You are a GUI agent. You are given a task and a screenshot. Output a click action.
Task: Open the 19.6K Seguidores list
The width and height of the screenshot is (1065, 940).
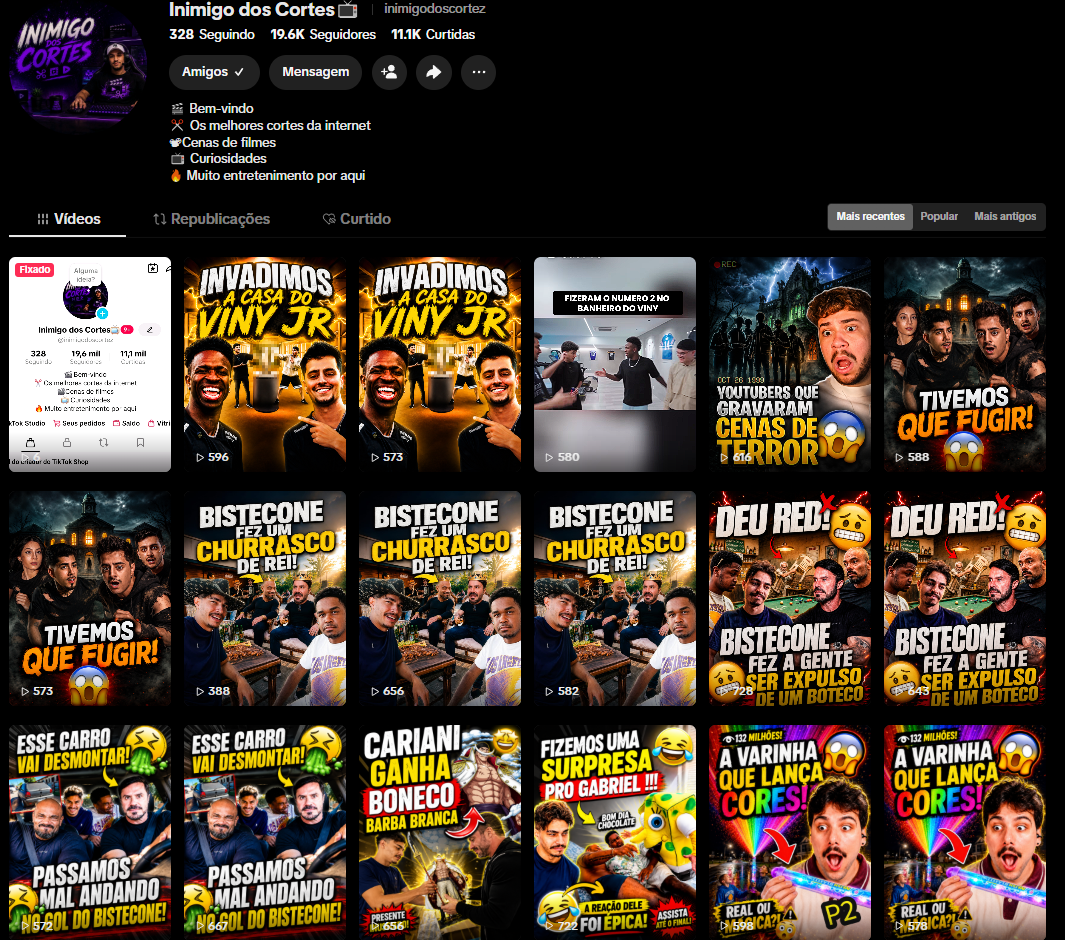coord(323,34)
